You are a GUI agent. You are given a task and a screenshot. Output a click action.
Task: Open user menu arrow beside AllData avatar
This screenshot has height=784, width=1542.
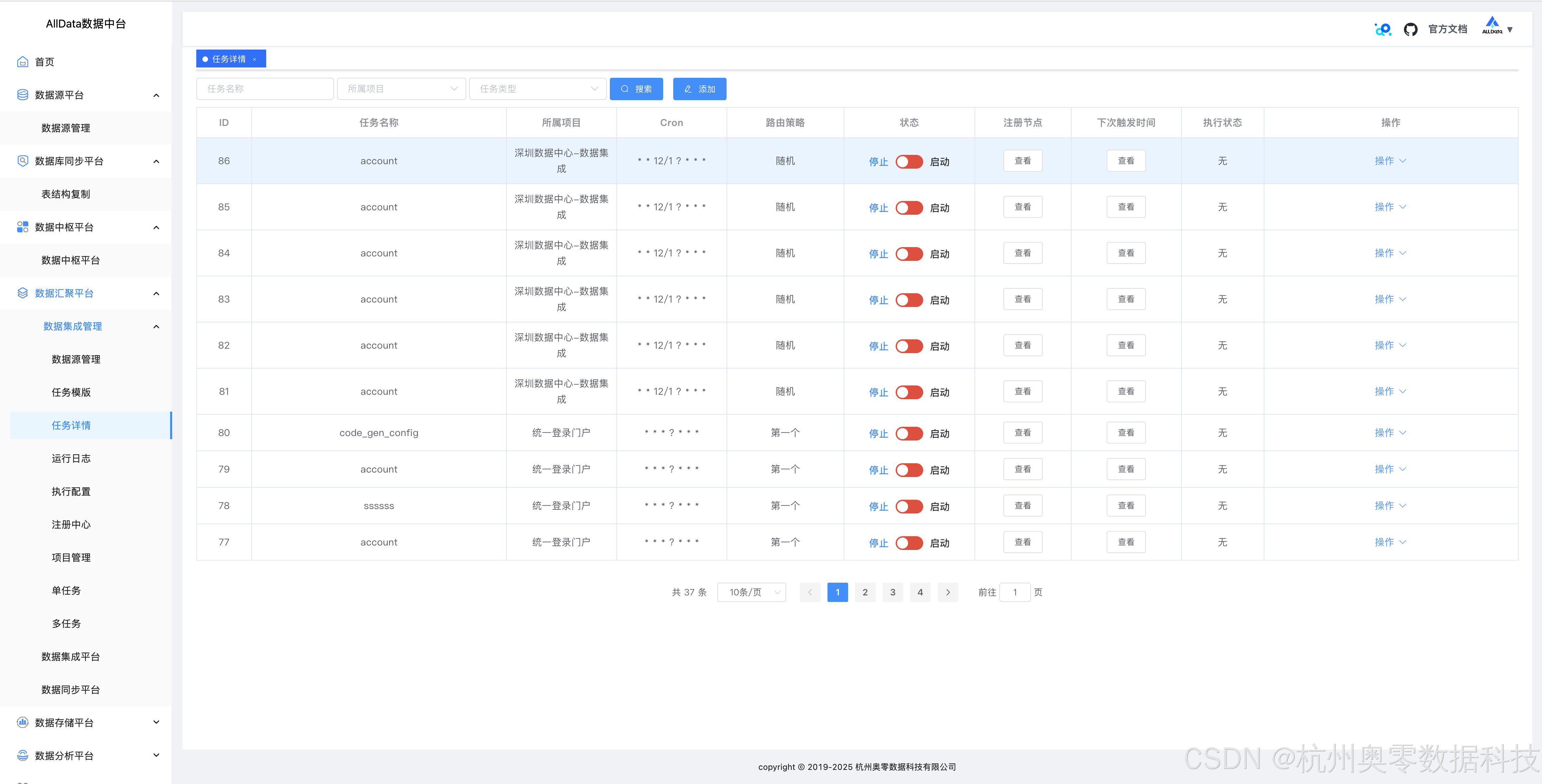point(1510,29)
